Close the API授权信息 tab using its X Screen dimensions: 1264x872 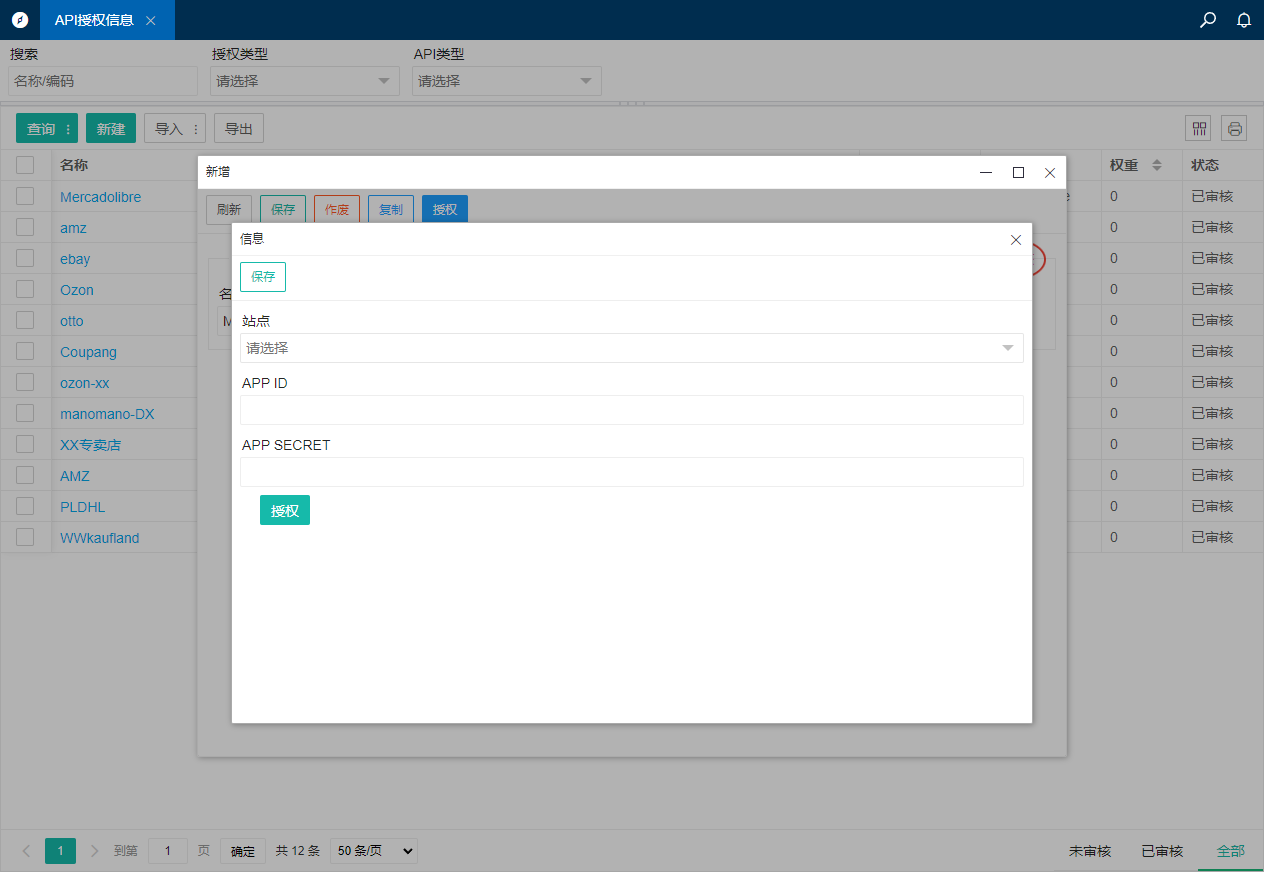point(151,20)
